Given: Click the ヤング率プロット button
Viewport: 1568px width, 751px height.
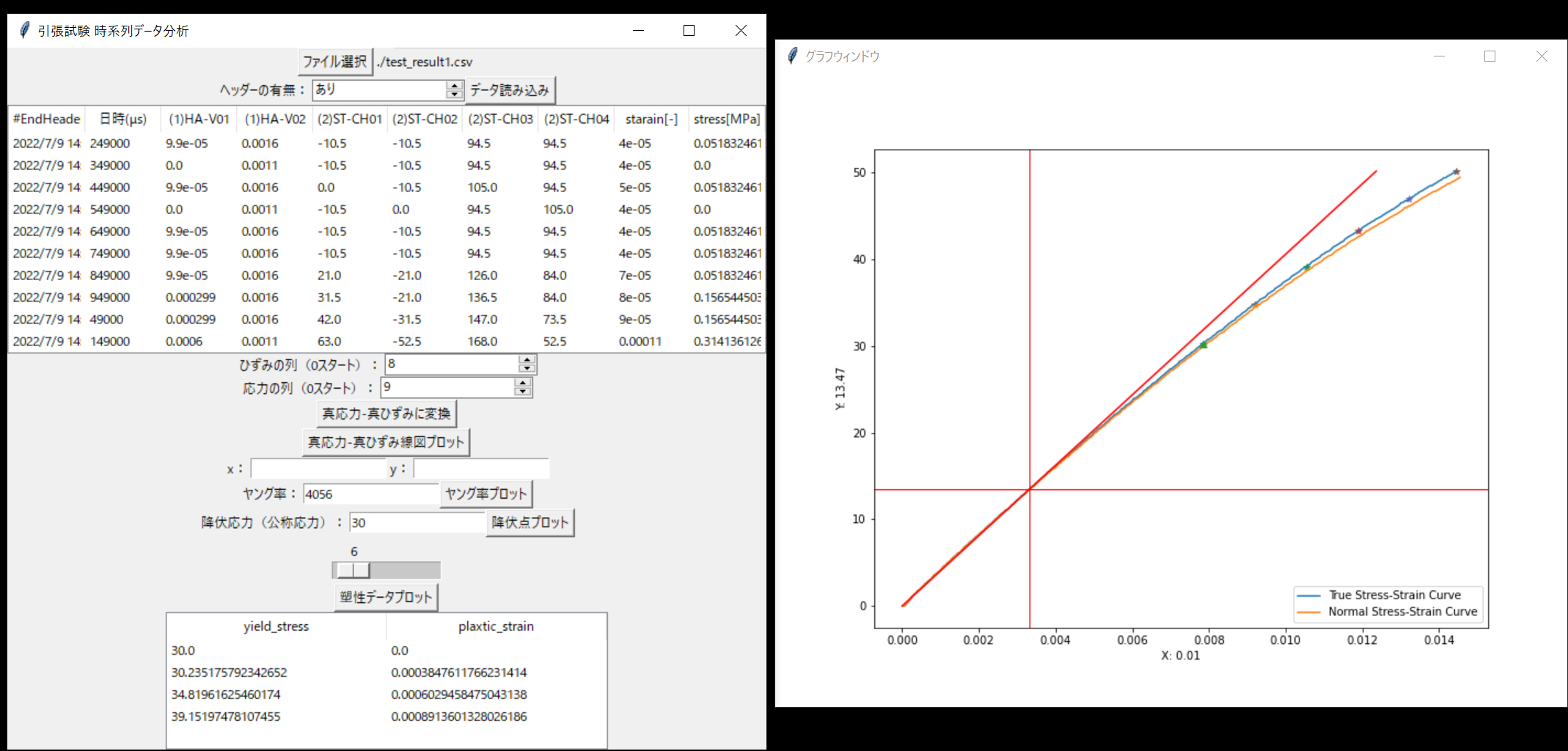Looking at the screenshot, I should click(x=486, y=494).
